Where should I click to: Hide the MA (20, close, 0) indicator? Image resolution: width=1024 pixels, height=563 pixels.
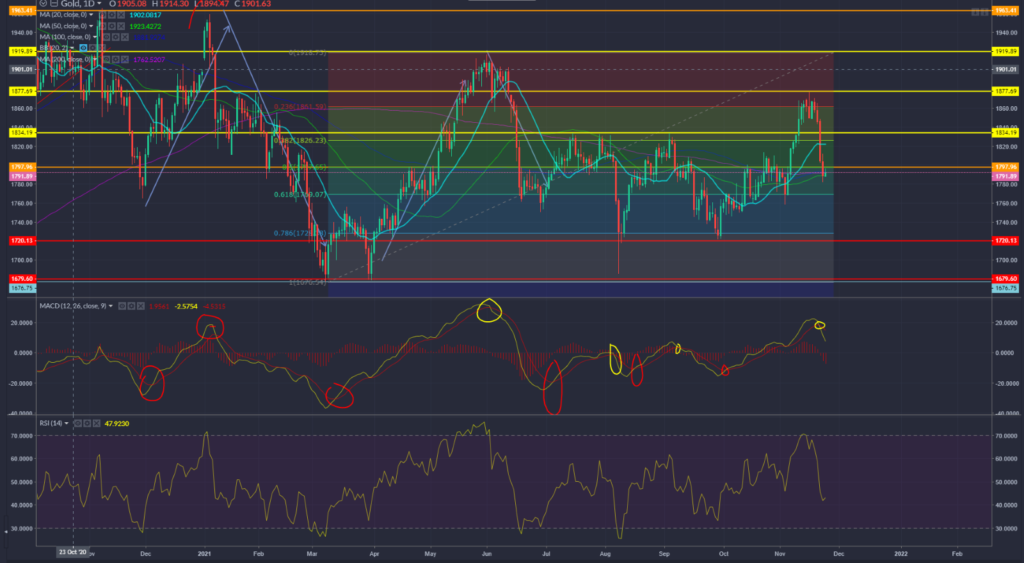click(103, 14)
